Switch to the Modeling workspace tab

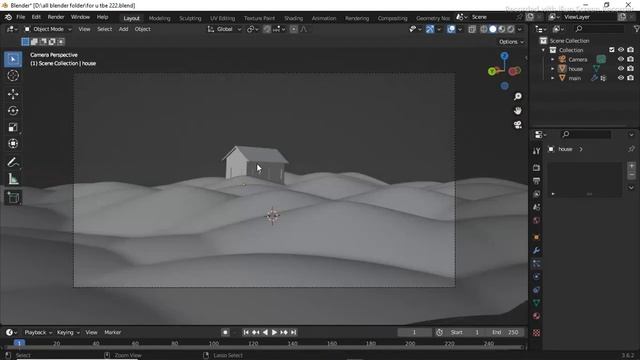[160, 18]
